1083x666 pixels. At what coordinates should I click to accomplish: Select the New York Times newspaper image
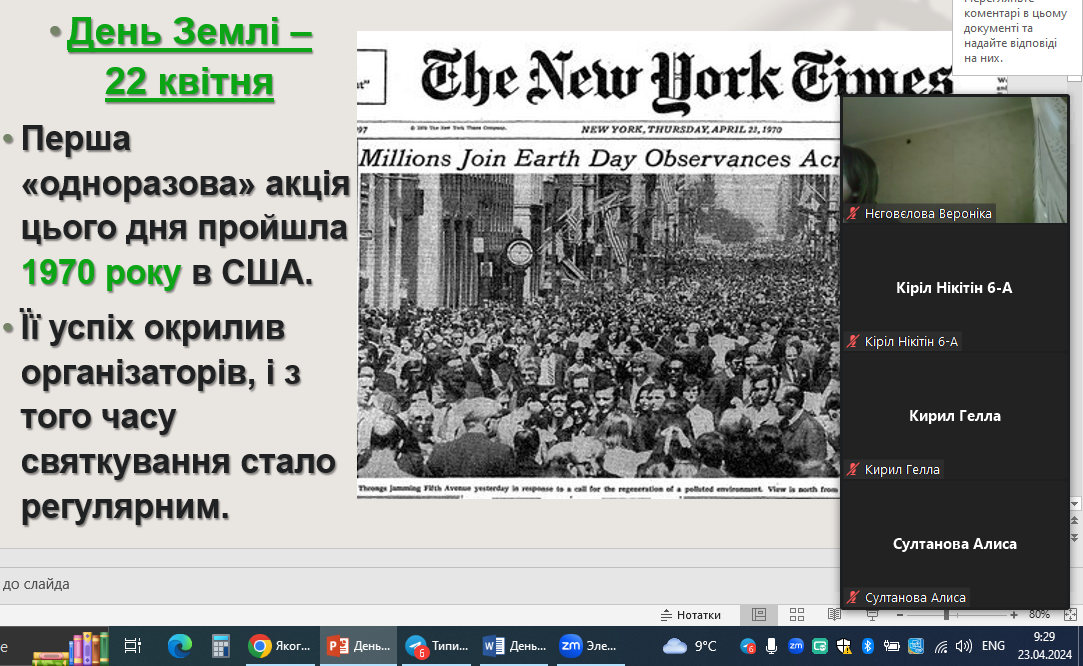coord(598,265)
